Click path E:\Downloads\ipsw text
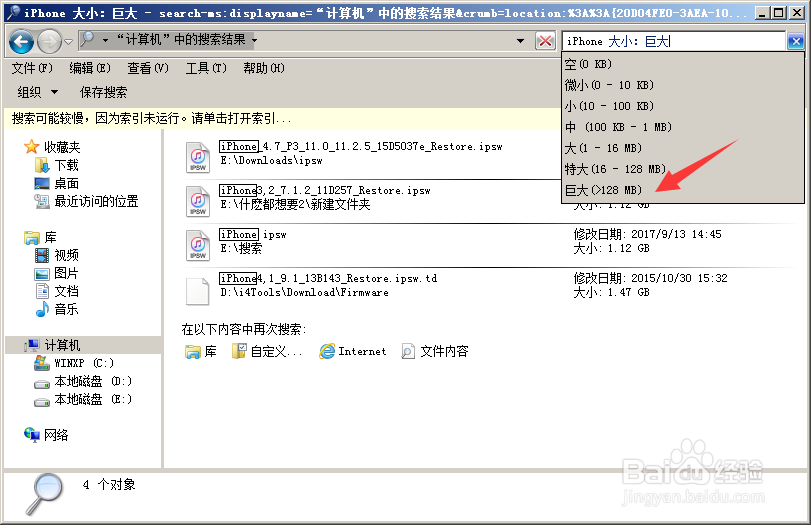The image size is (811, 525). point(272,160)
